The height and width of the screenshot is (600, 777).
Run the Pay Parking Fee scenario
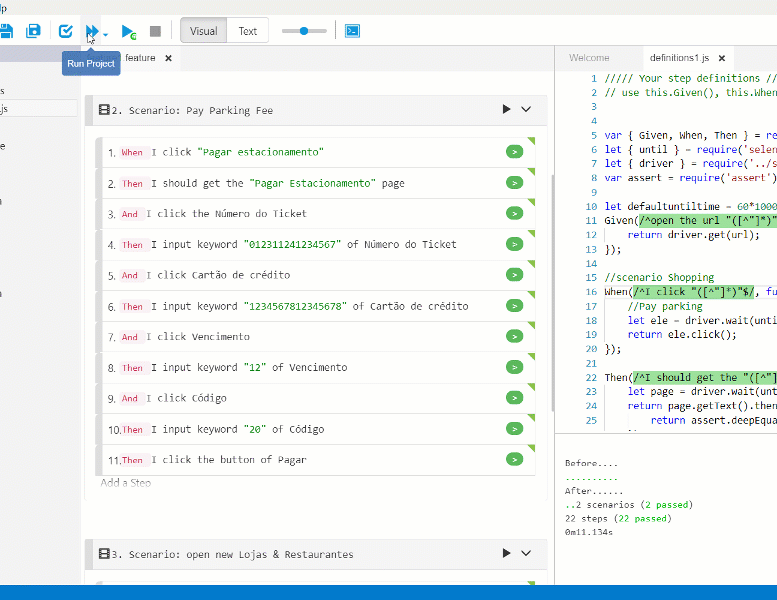506,110
